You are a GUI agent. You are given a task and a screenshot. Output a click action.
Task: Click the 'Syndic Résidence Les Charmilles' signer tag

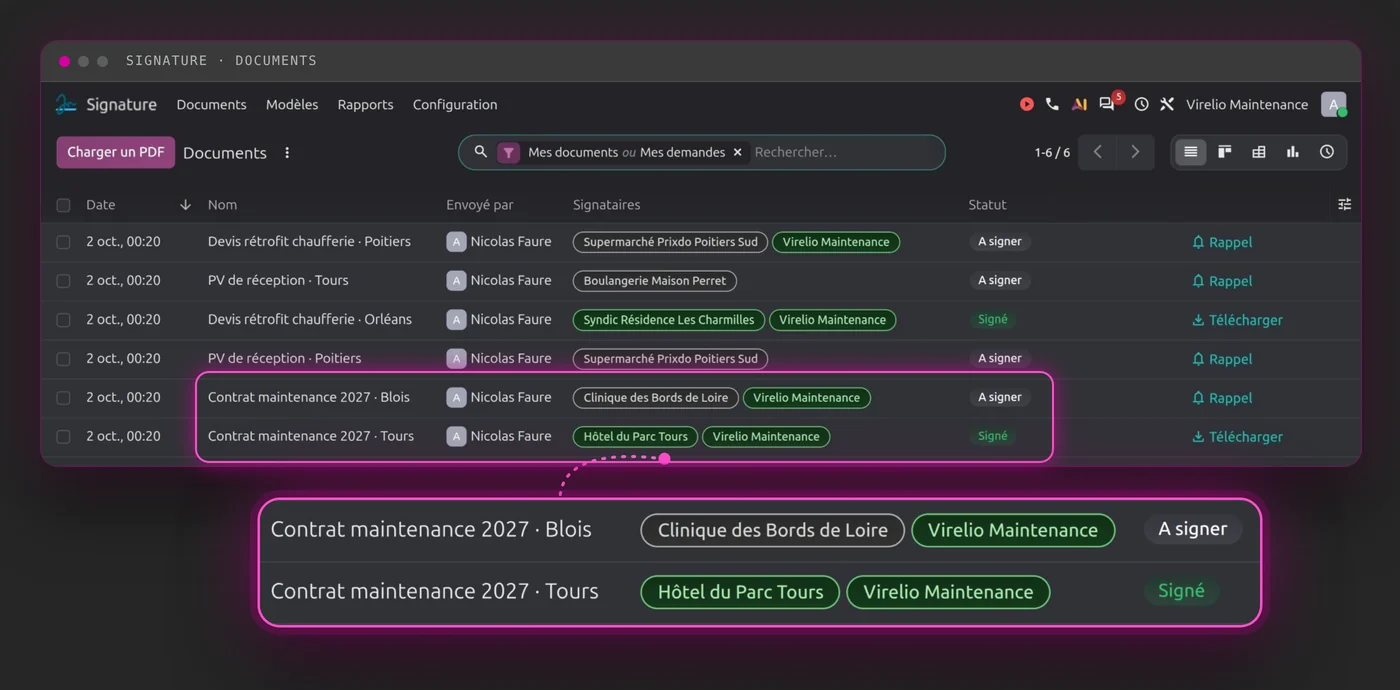(669, 320)
